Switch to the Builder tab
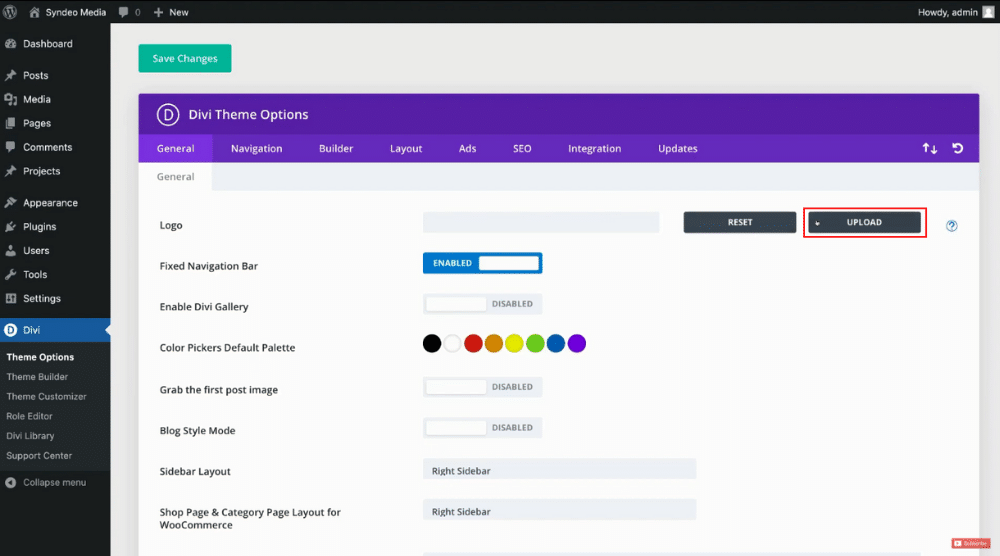The image size is (1000, 556). pyautogui.click(x=336, y=149)
